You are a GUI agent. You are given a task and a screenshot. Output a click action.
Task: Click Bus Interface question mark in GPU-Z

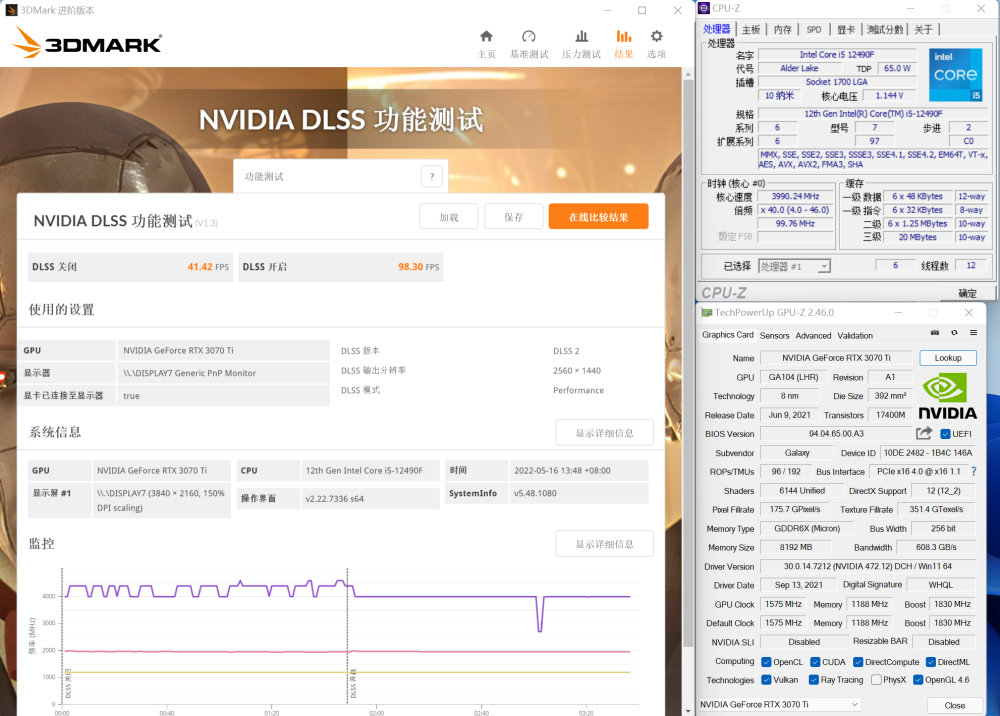(973, 472)
